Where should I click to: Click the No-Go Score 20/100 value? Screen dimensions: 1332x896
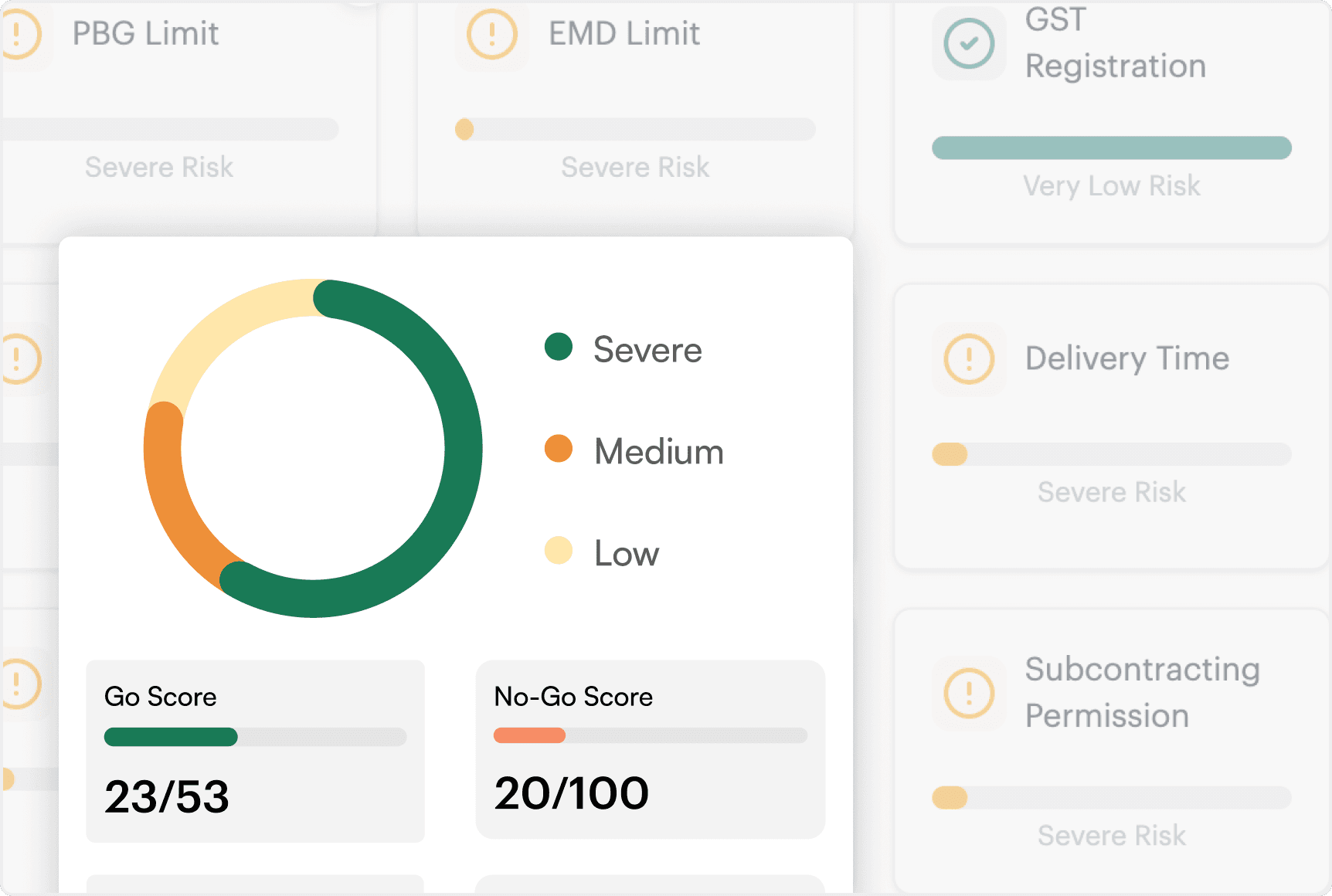pyautogui.click(x=572, y=792)
